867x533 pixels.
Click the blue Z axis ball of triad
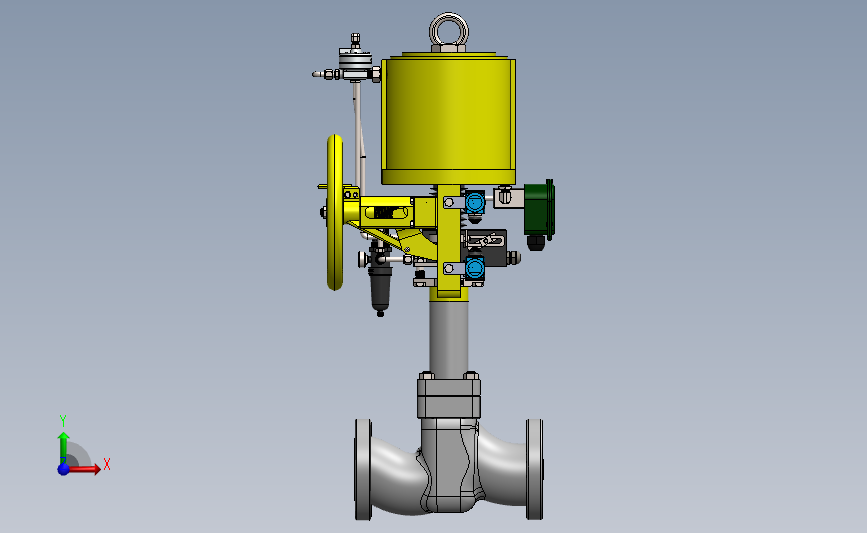64,469
